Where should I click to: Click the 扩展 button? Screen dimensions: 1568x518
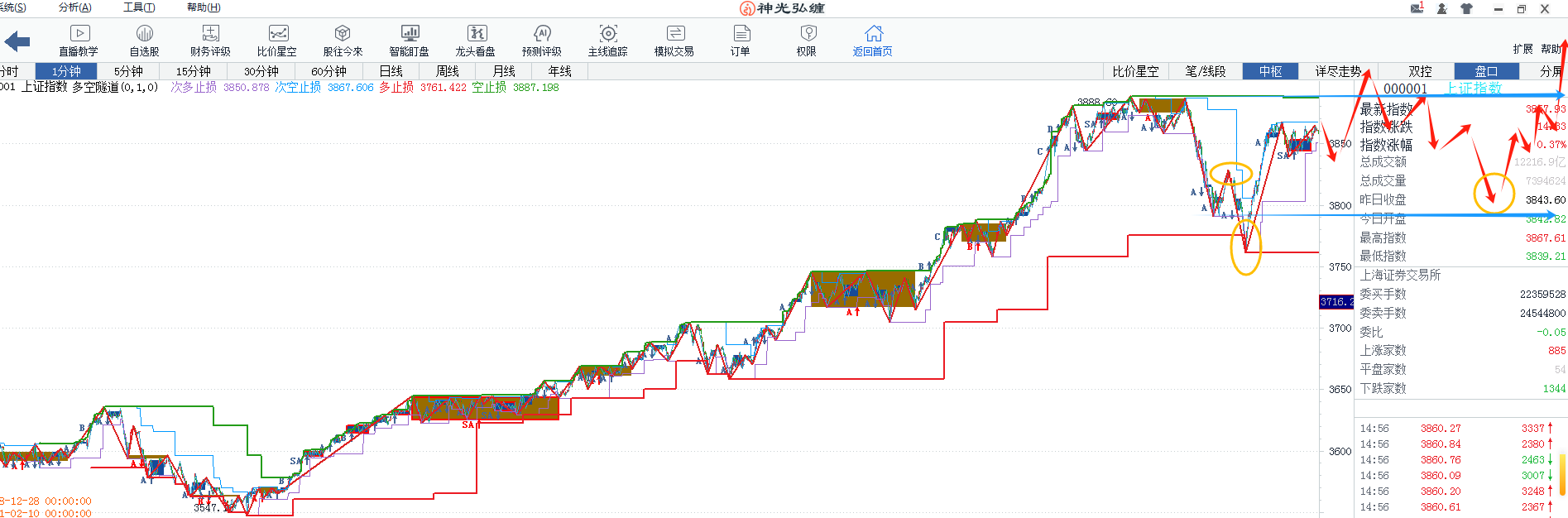tap(1522, 49)
